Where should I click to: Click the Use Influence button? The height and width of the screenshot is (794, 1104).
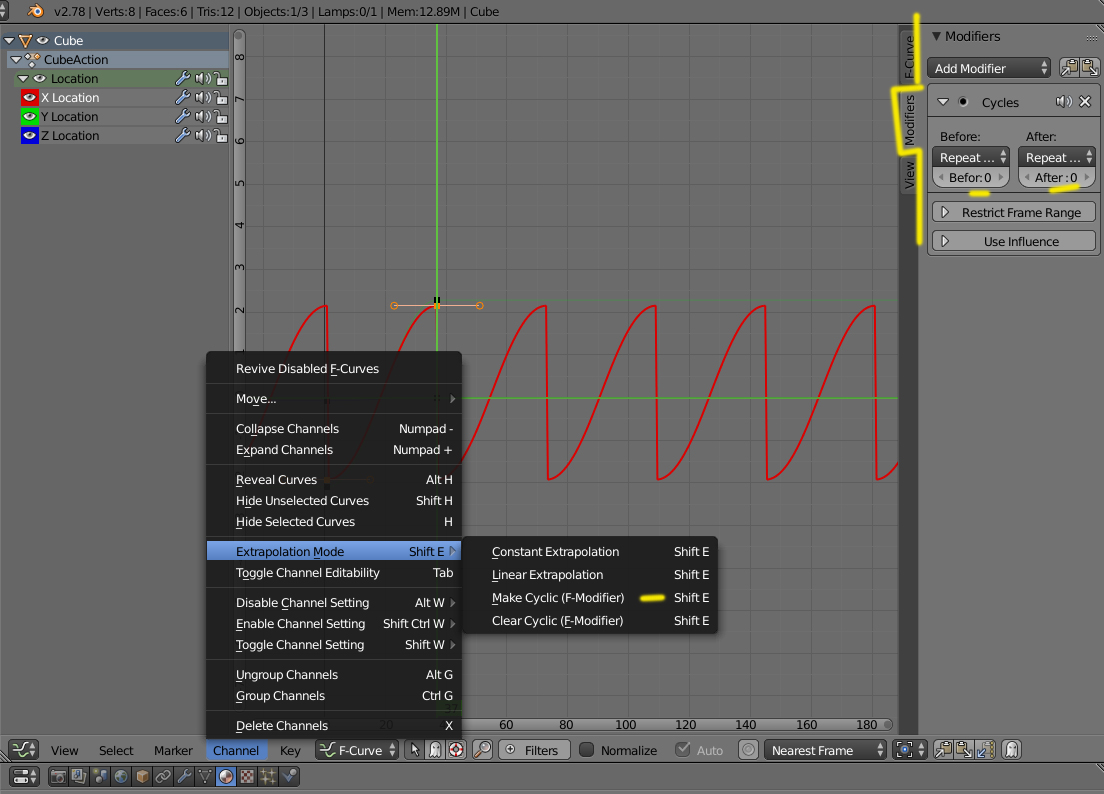pyautogui.click(x=1014, y=242)
